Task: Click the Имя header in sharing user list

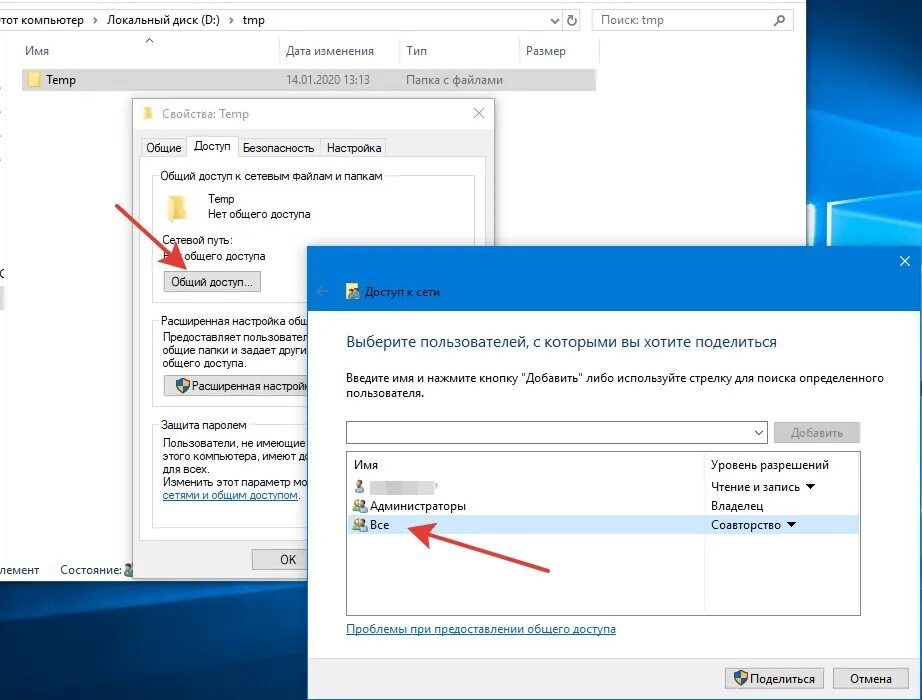Action: pyautogui.click(x=365, y=465)
